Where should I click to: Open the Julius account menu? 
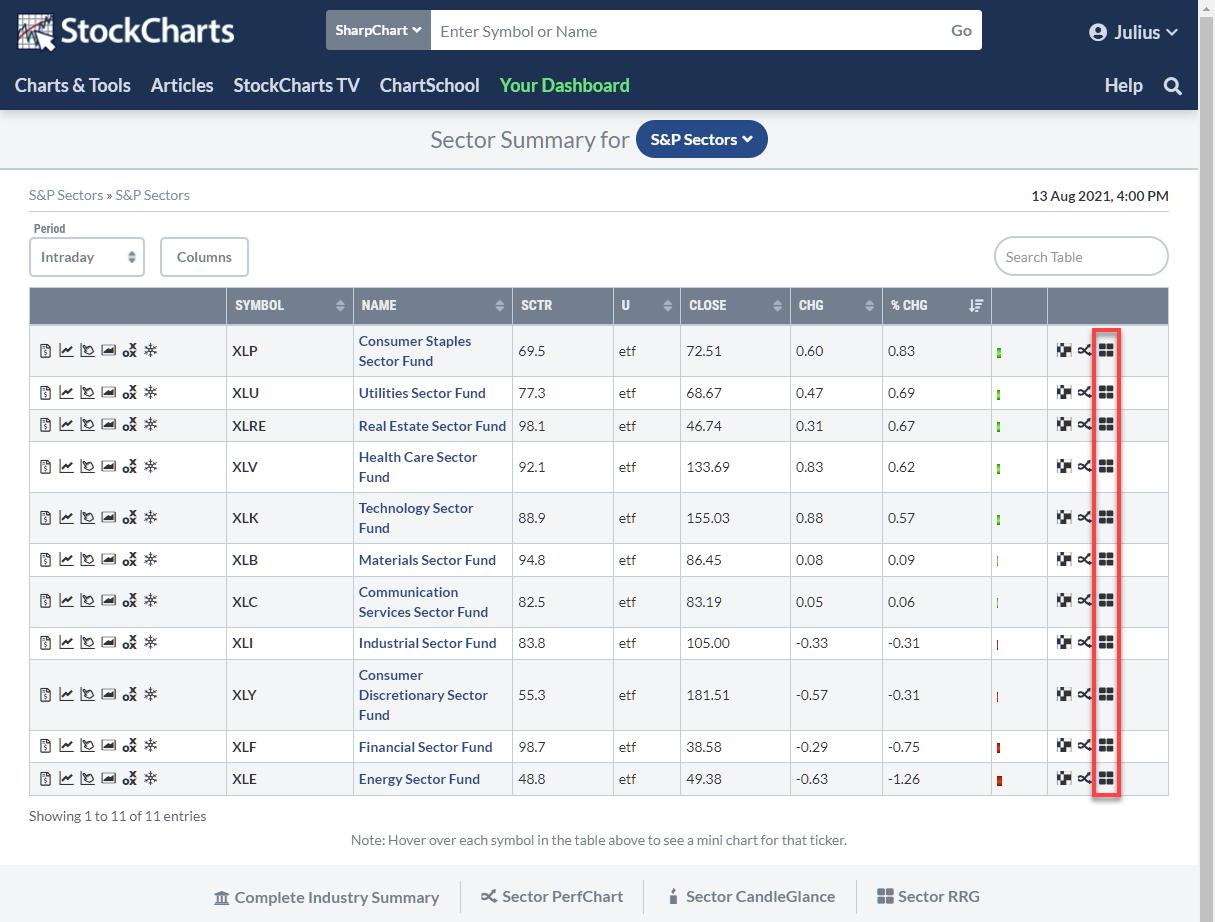pyautogui.click(x=1133, y=32)
